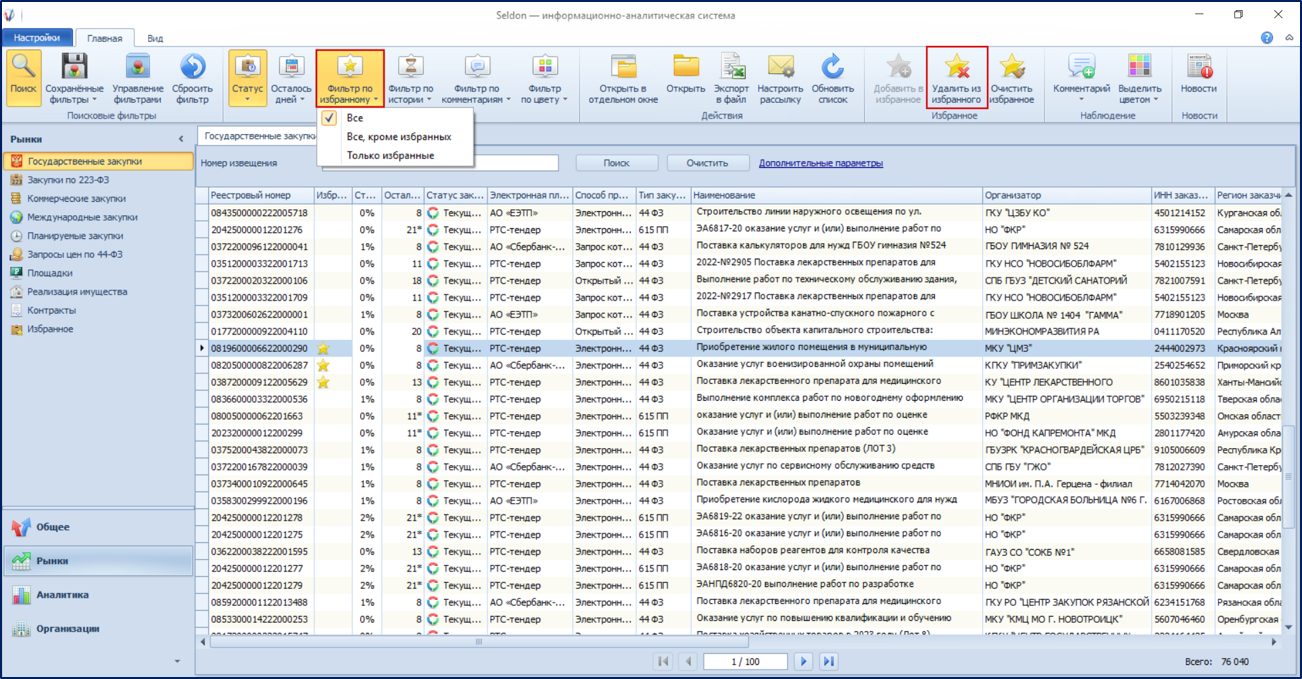
Task: Sort by Реестровый номер column header
Action: pyautogui.click(x=260, y=195)
